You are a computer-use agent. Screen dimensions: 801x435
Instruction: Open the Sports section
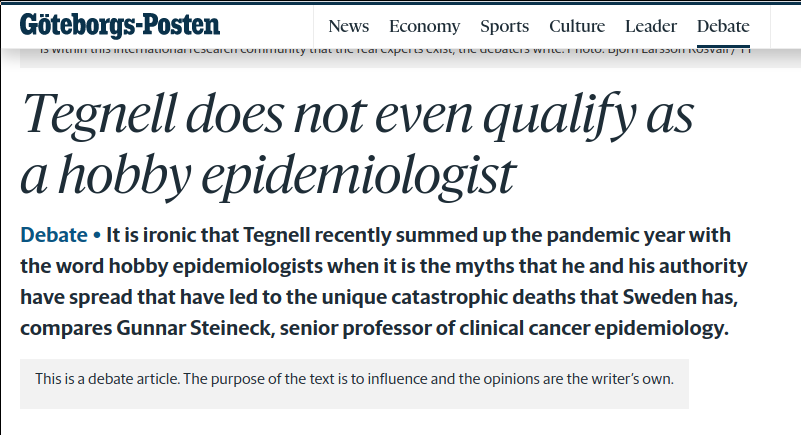505,26
